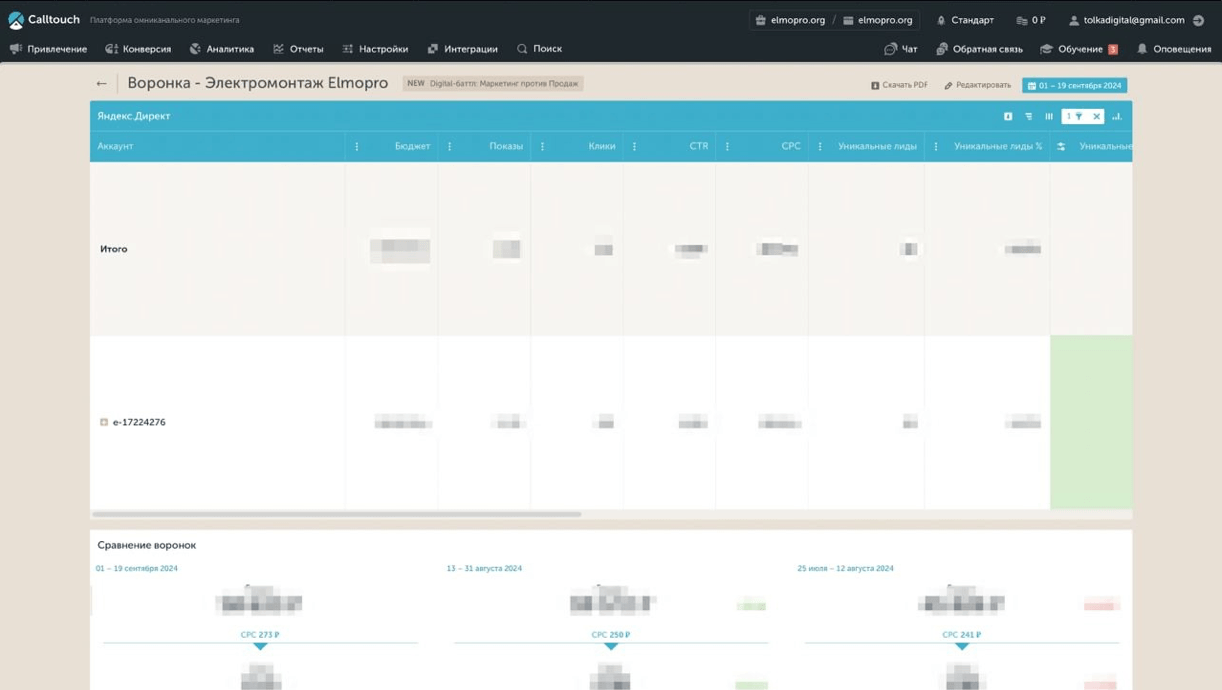This screenshot has width=1222, height=690.
Task: Clear the filter with the X icon
Action: [1096, 117]
